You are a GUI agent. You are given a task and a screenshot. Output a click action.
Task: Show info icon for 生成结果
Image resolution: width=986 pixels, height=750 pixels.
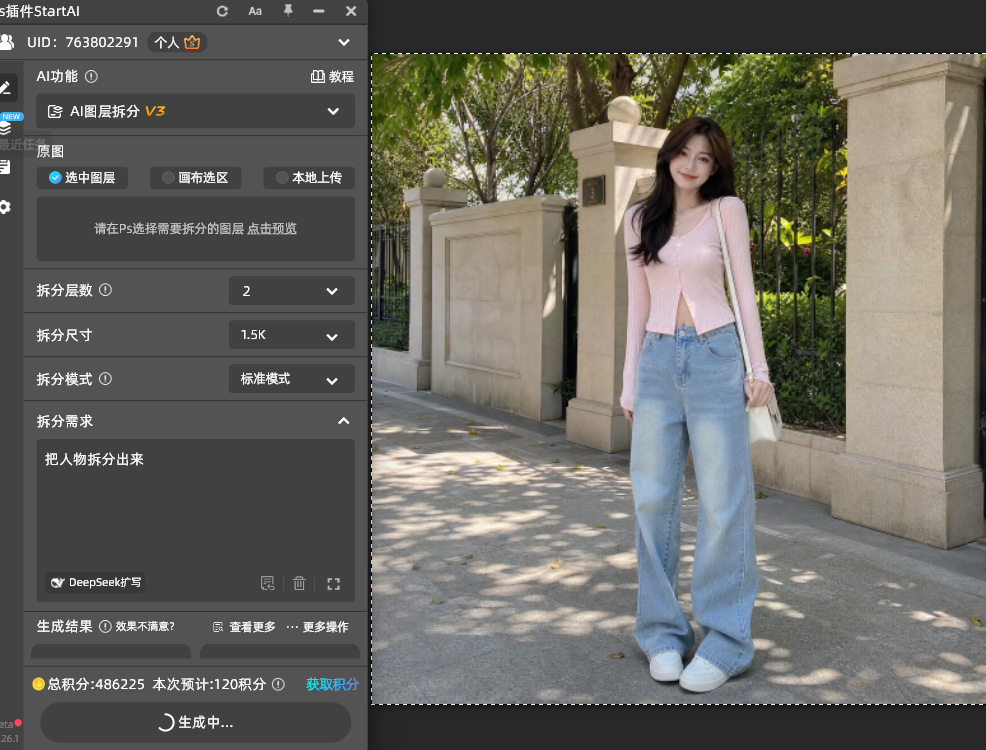(x=106, y=626)
